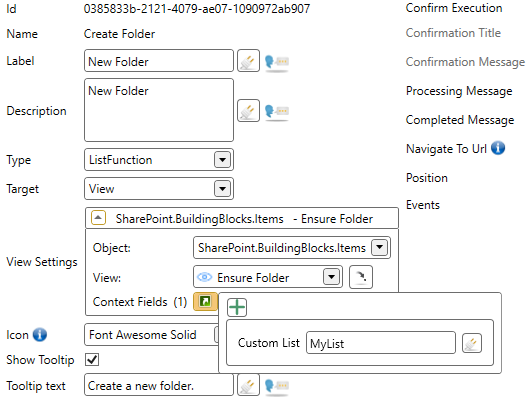Click the Position label
Image resolution: width=526 pixels, height=398 pixels.
pos(427,178)
